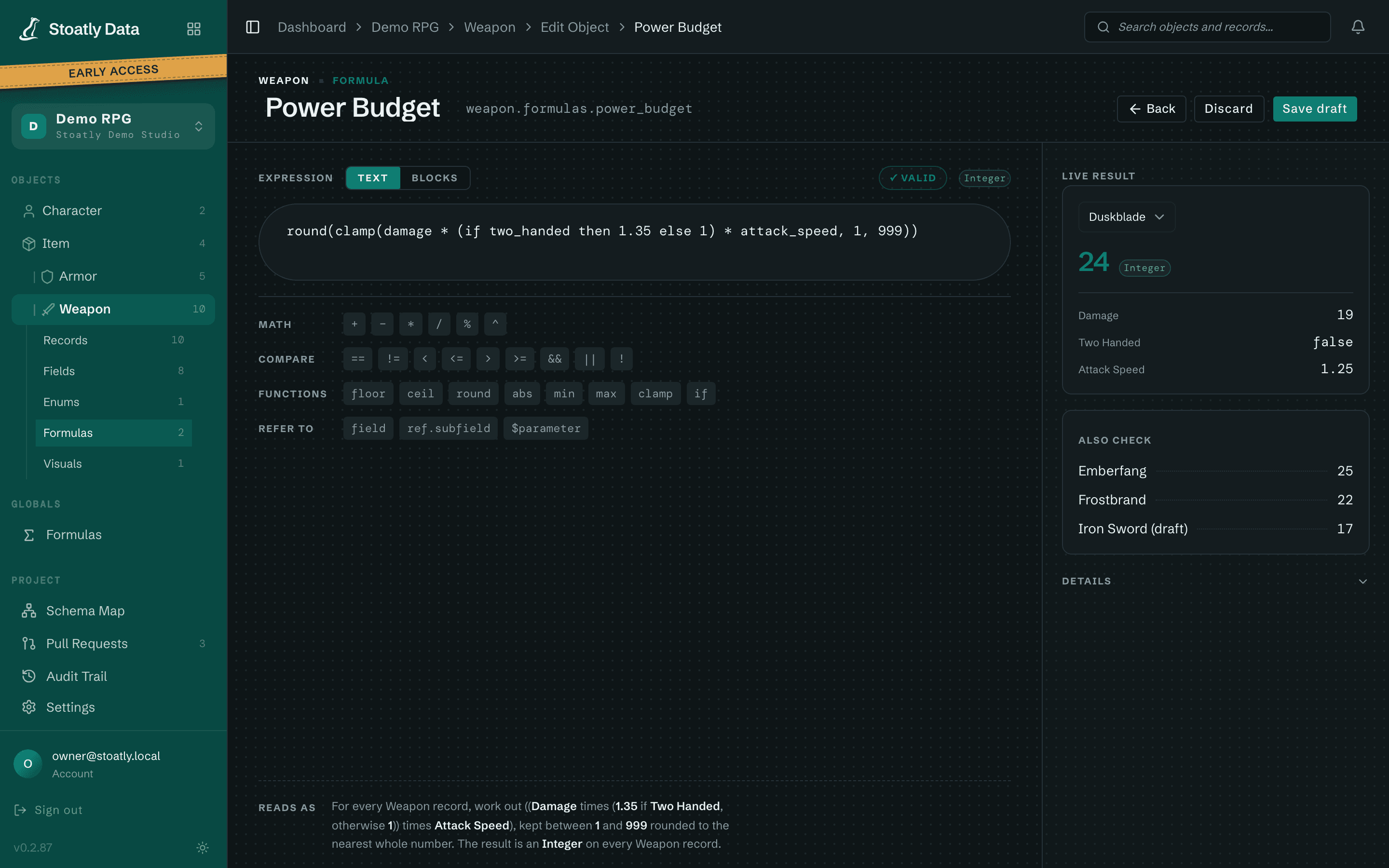This screenshot has width=1389, height=868.
Task: Open Character object in sidebar
Action: click(x=113, y=211)
